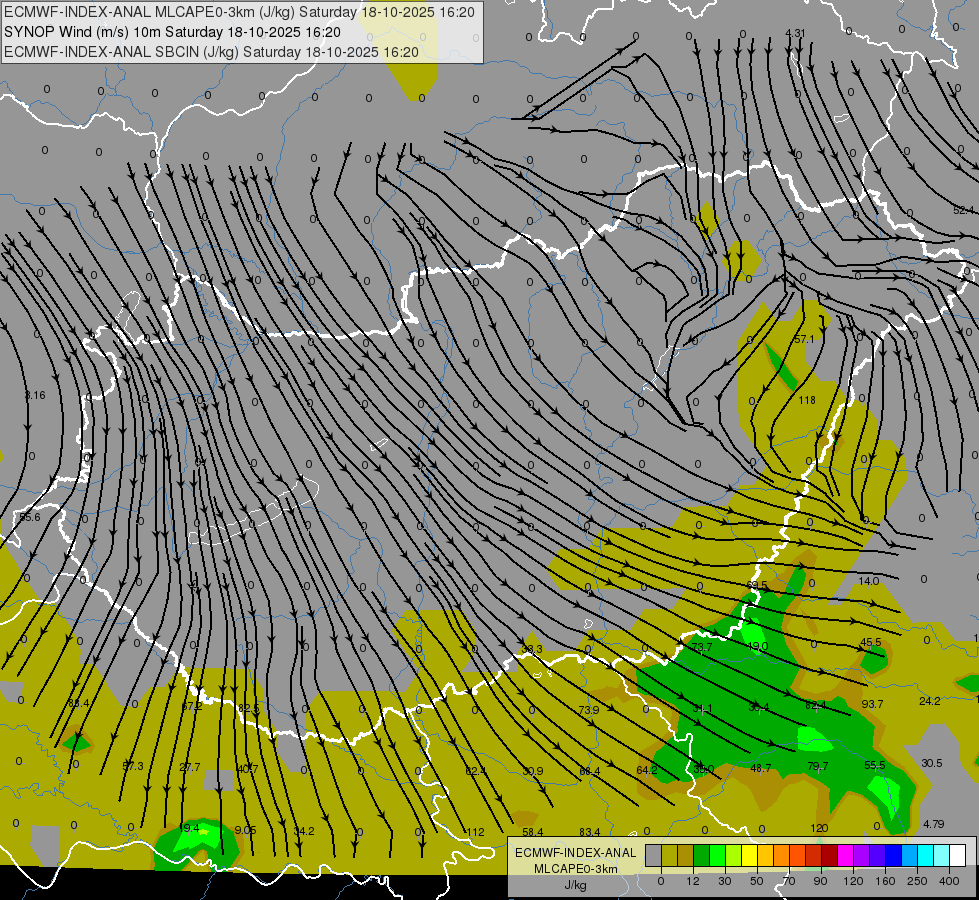This screenshot has width=979, height=900.
Task: Click the magenta swatch right of tick 120
Action: (x=845, y=855)
